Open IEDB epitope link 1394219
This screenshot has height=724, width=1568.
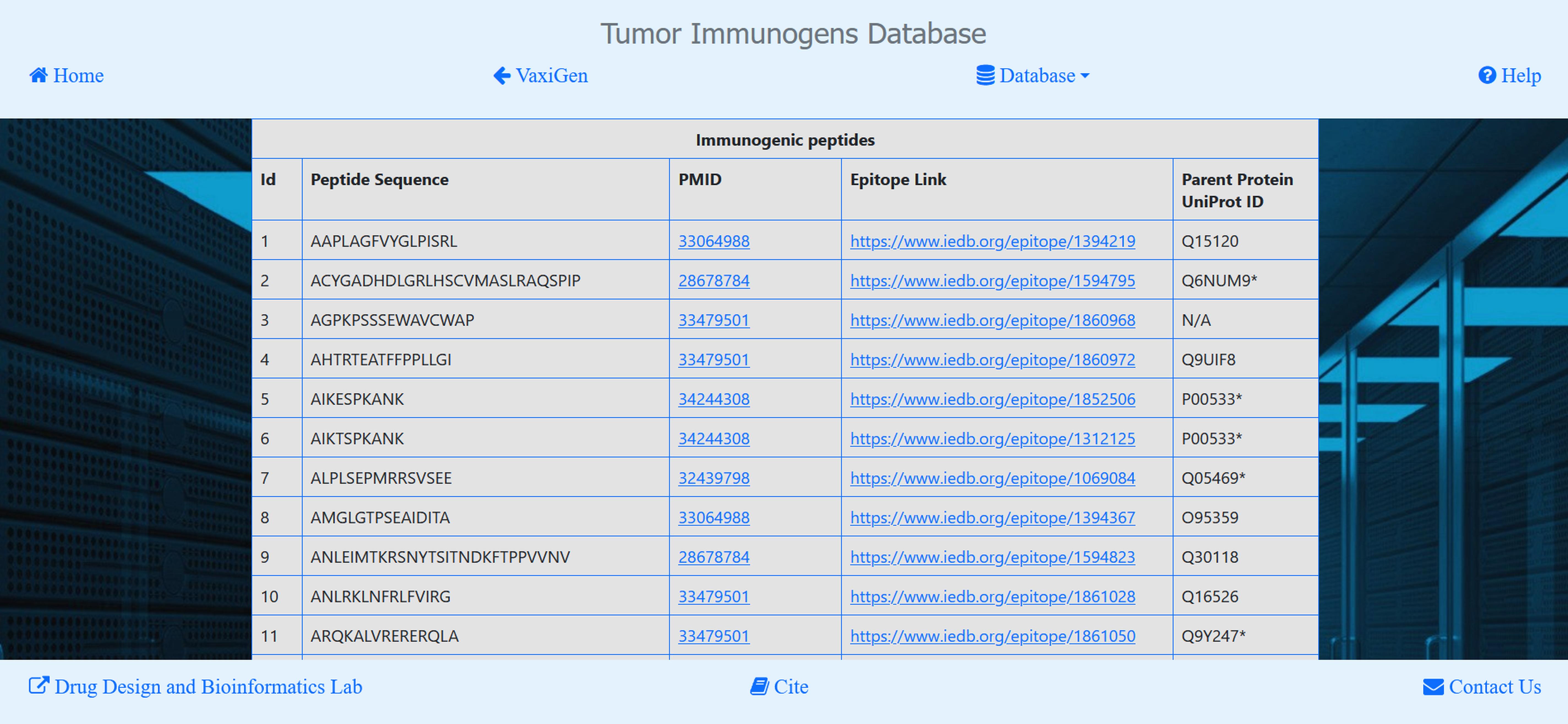[992, 241]
